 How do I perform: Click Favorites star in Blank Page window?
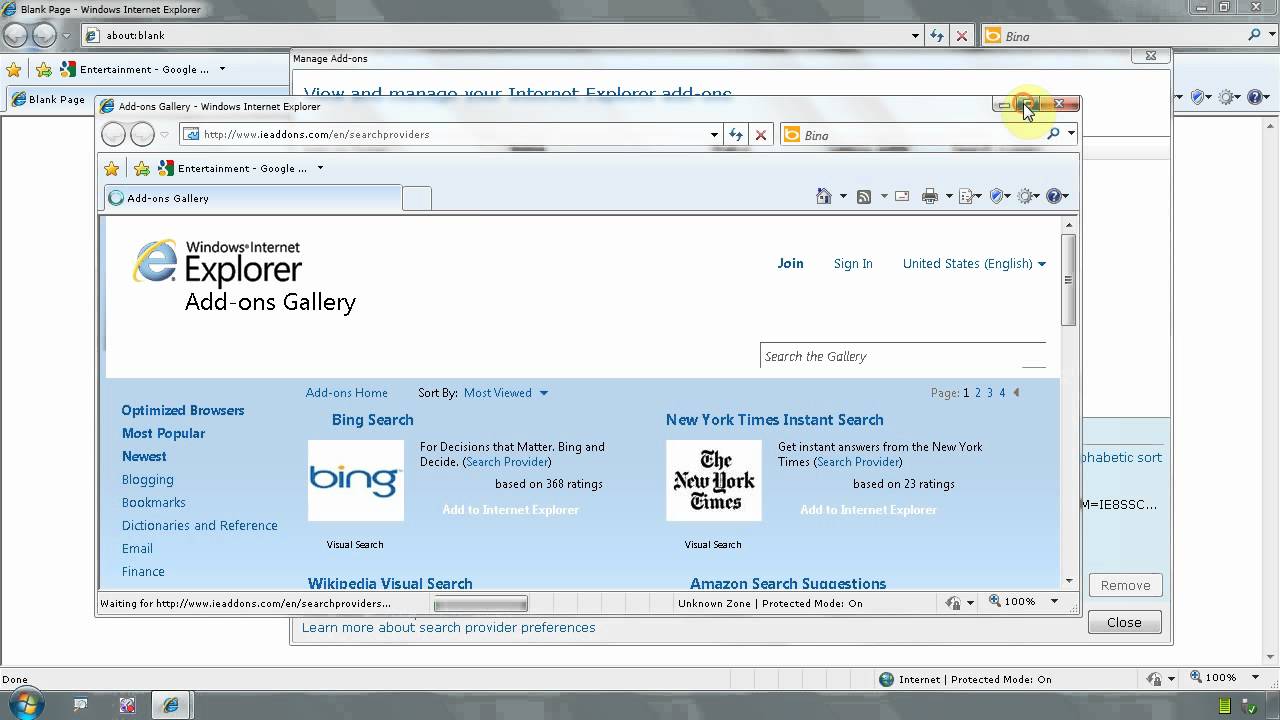click(13, 69)
